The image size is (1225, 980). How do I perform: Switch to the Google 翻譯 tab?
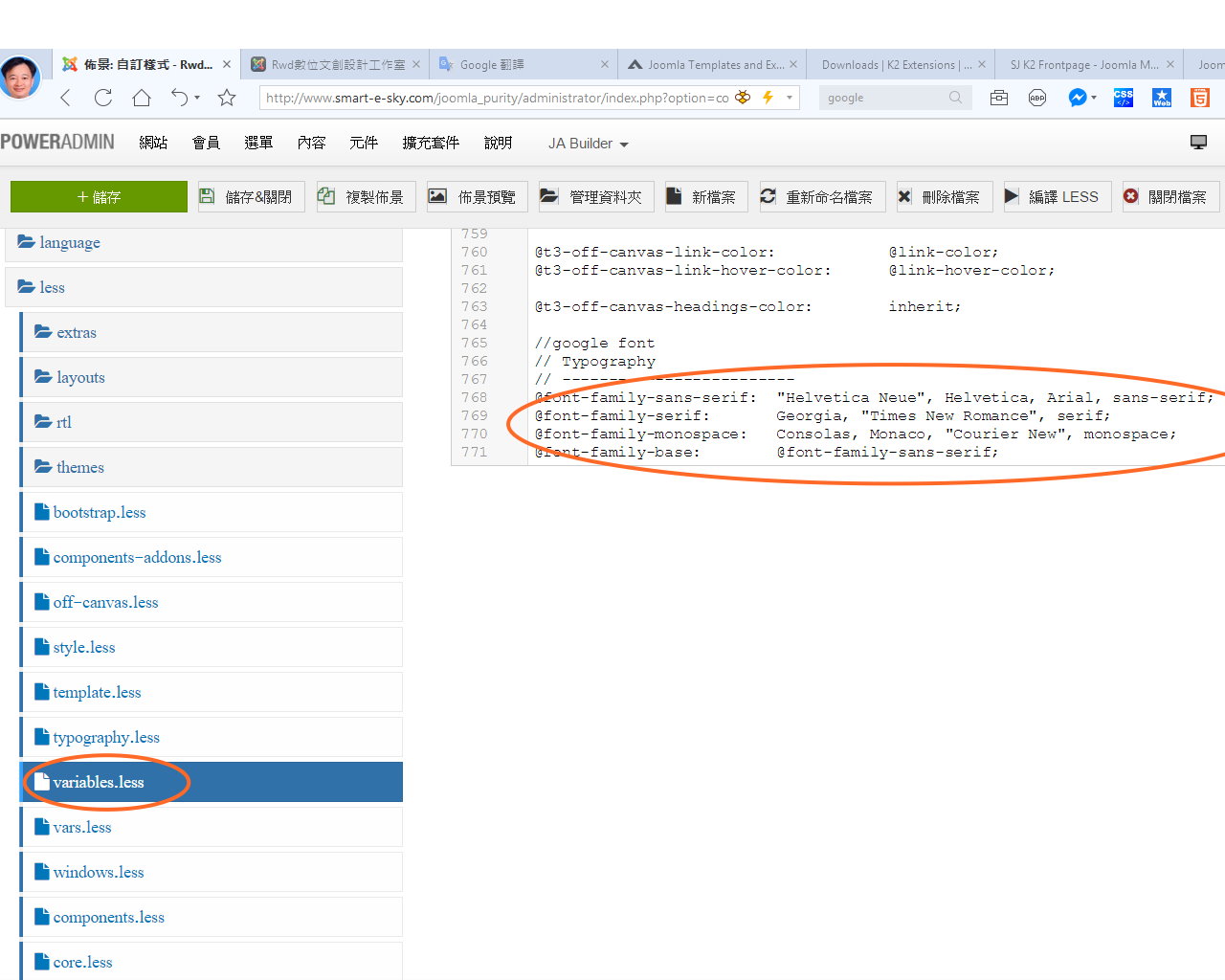pos(517,65)
